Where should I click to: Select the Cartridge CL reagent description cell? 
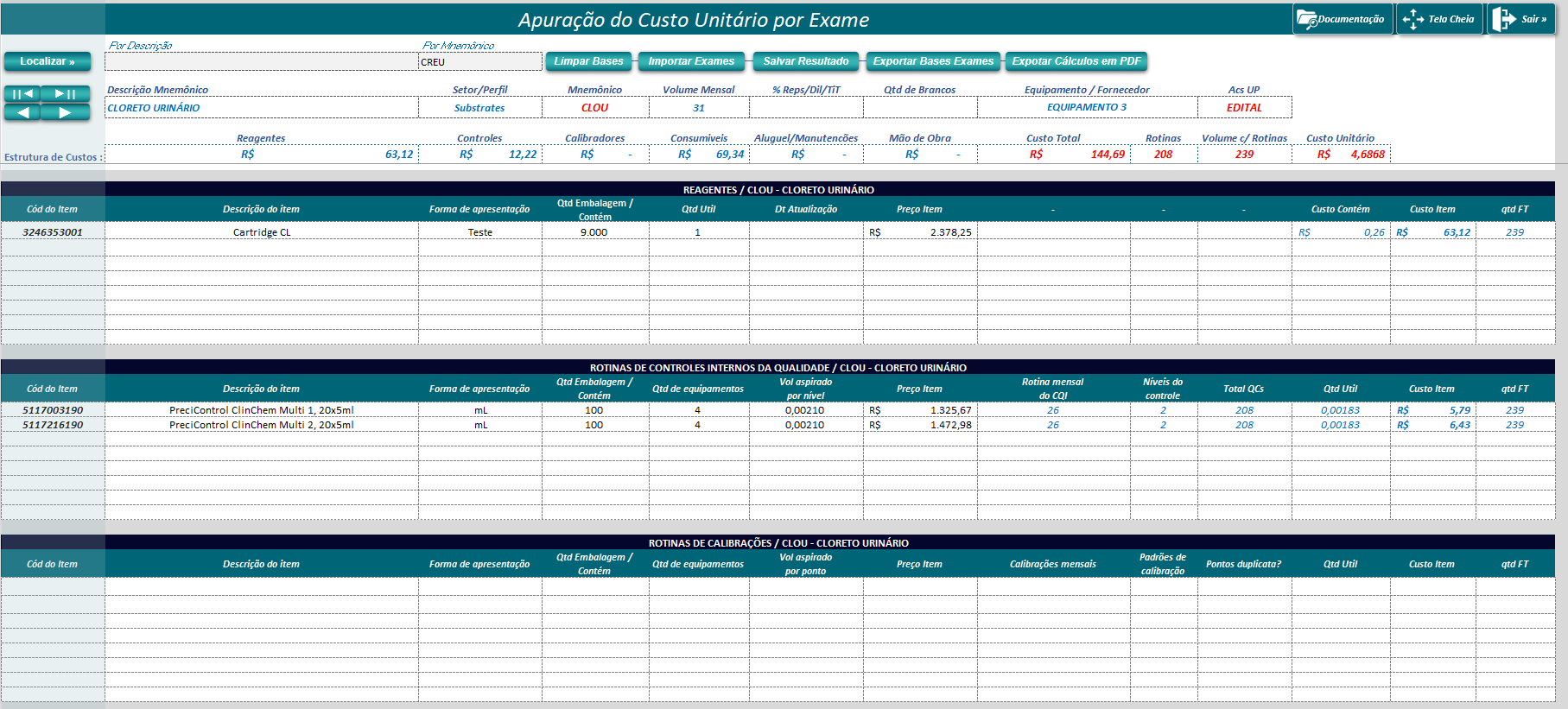(x=262, y=232)
